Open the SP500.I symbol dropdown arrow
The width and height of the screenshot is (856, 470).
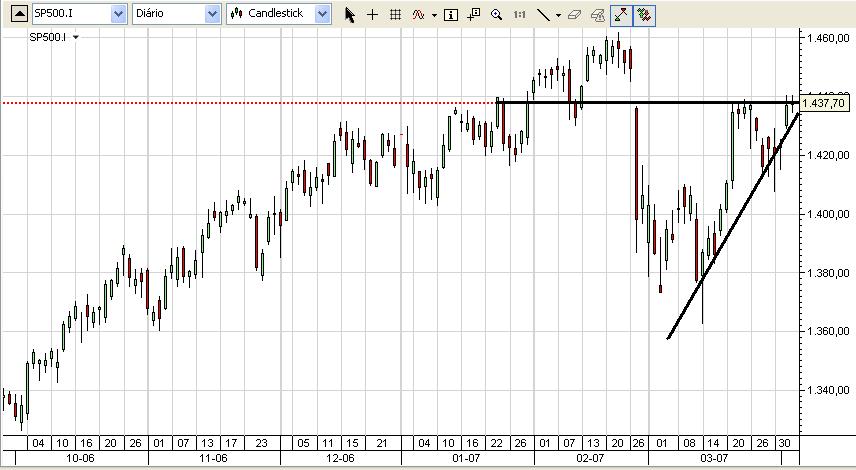coord(118,14)
